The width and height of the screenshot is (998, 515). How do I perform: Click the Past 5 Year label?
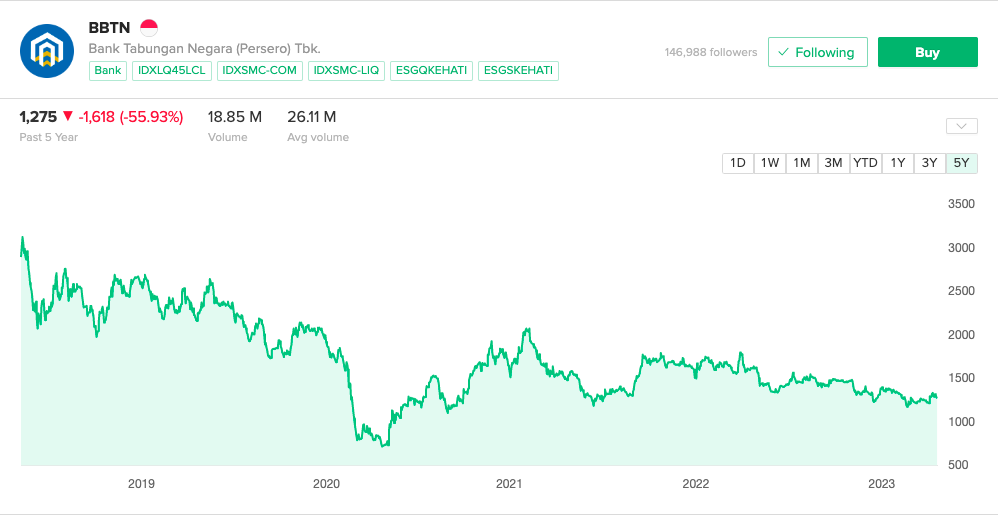point(48,137)
